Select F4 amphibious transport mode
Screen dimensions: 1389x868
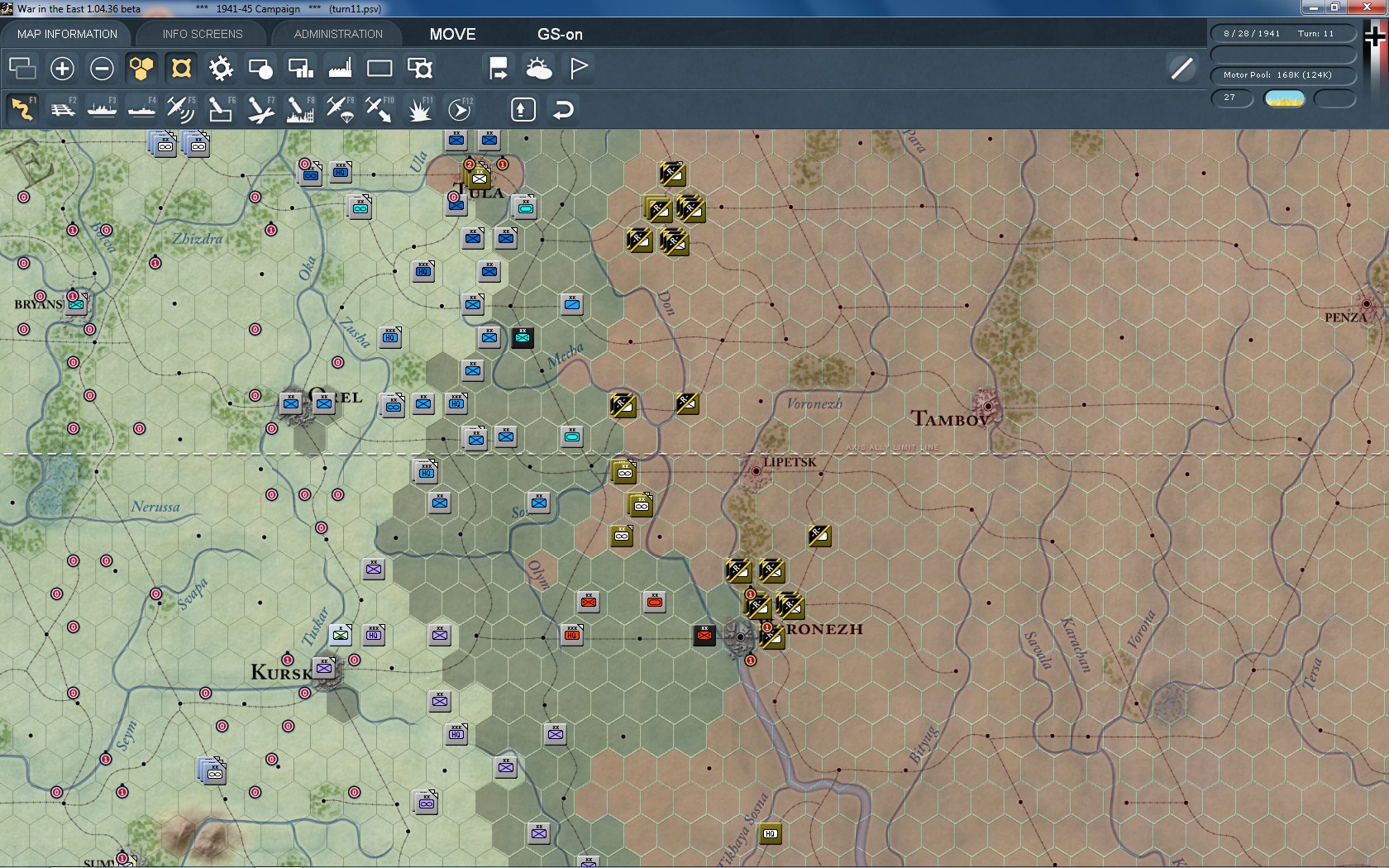(141, 109)
